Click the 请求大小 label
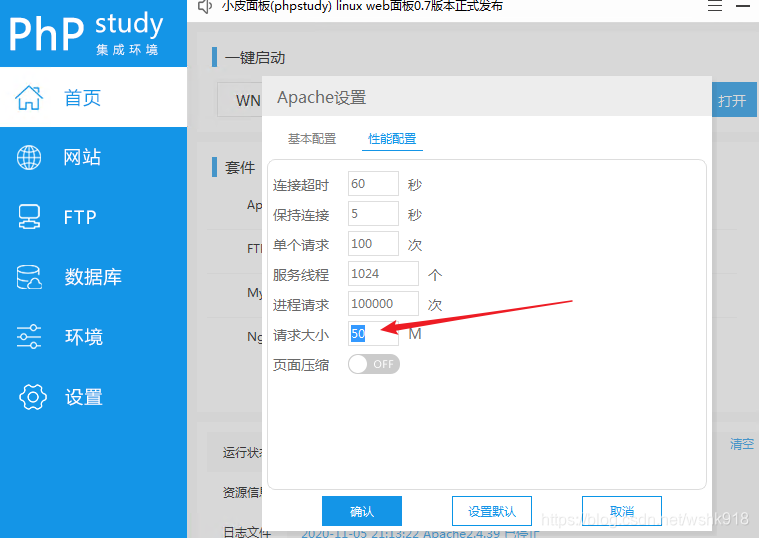Viewport: 759px width, 538px height. (301, 335)
